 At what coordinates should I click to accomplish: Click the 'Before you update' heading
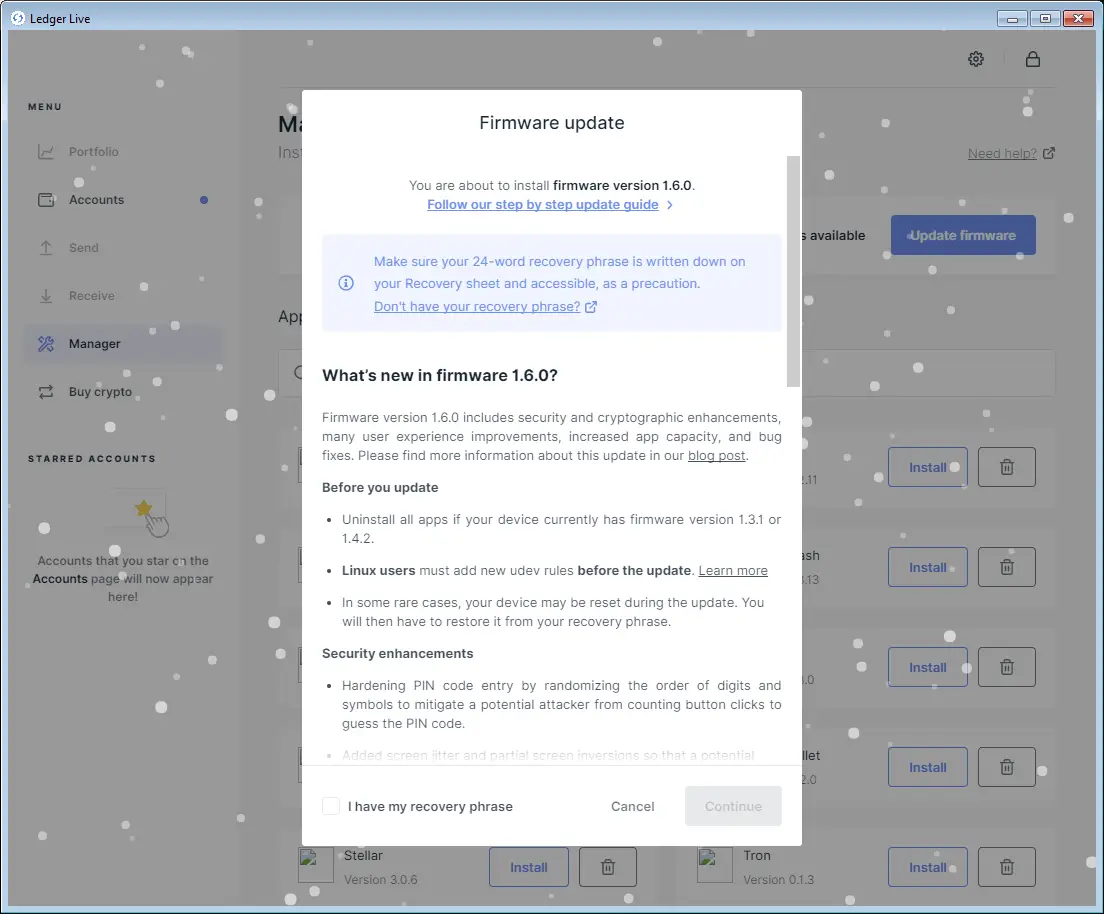click(380, 487)
